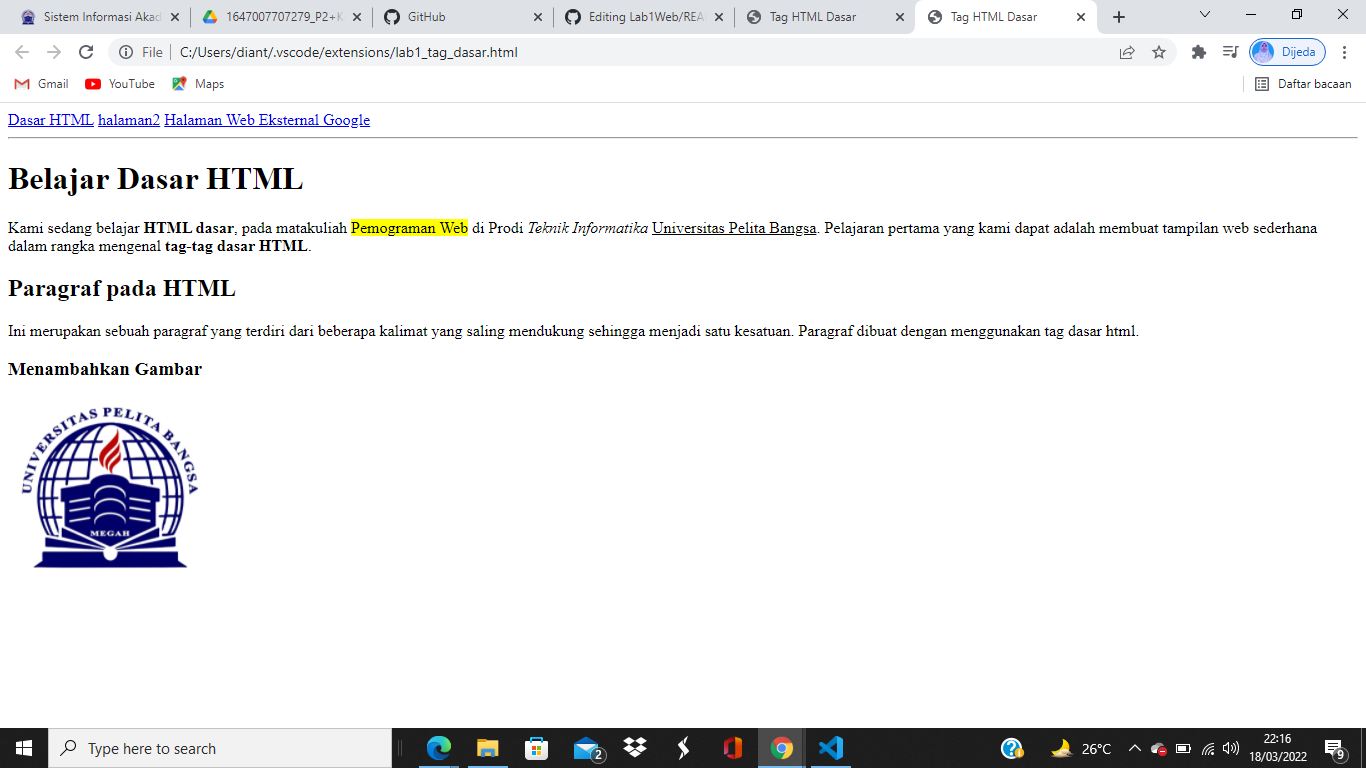Open File Explorer from the taskbar
Screen dimensions: 1366x768
[487, 748]
